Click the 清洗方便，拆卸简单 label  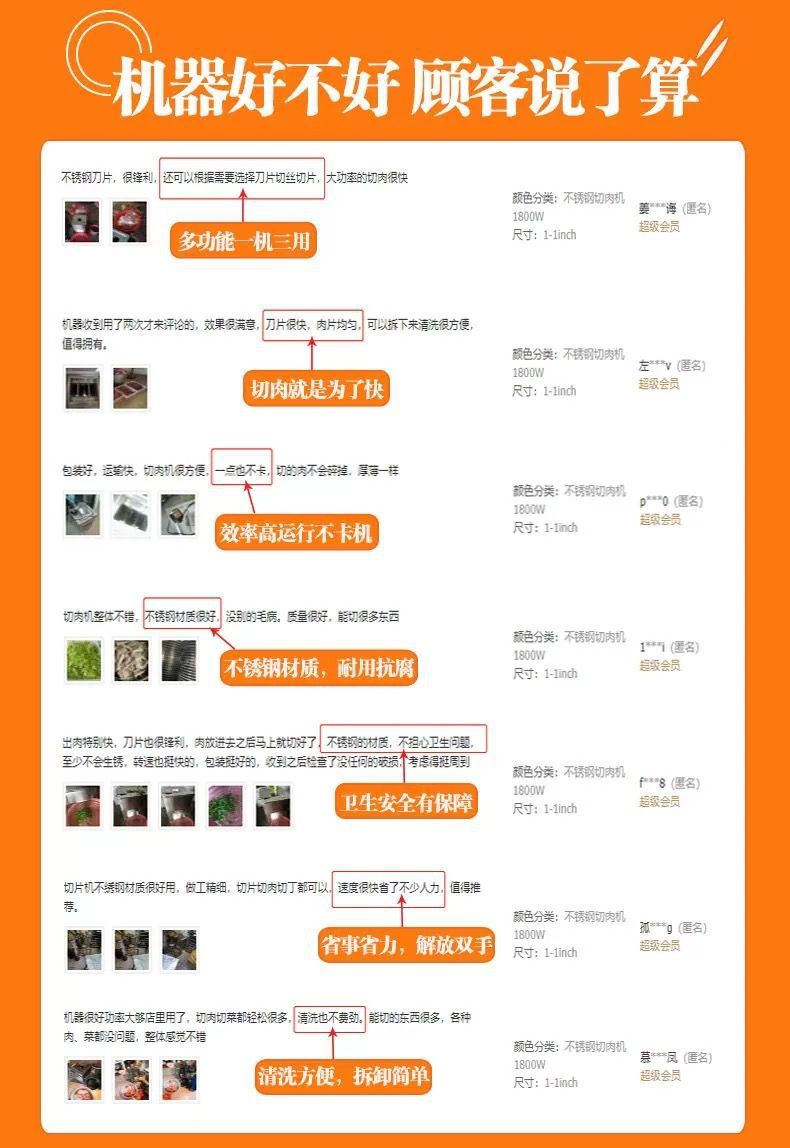[343, 1076]
